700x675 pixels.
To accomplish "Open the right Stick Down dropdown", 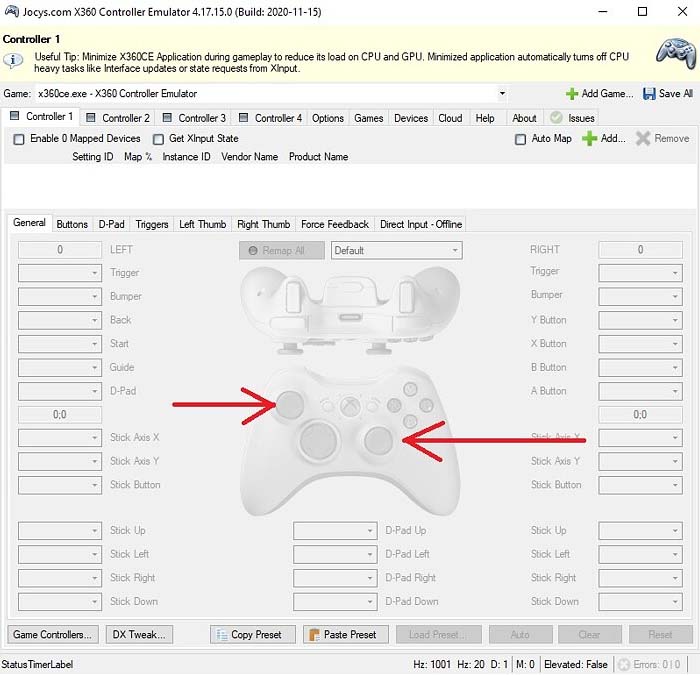I will pyautogui.click(x=640, y=601).
